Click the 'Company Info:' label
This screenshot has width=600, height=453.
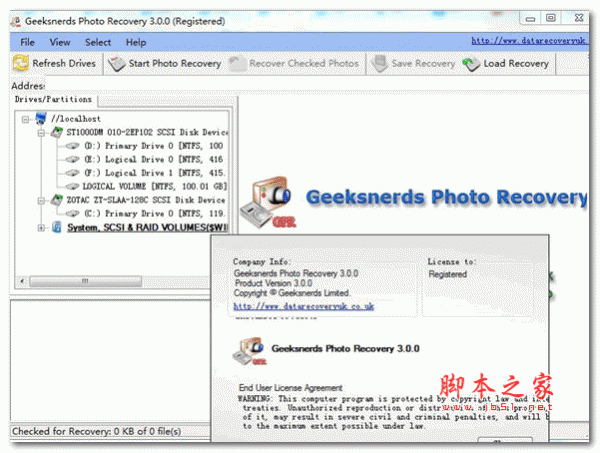tap(262, 262)
